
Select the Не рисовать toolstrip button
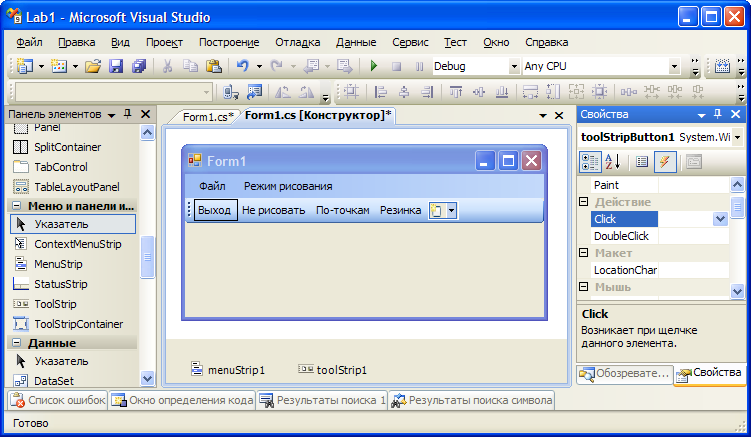click(273, 210)
